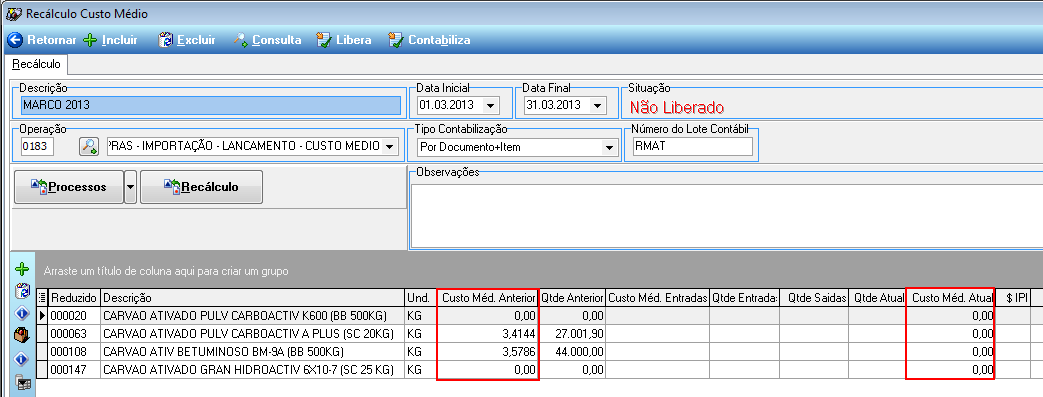The height and width of the screenshot is (397, 1043).
Task: Select the Recálculo tab
Action: [37, 64]
